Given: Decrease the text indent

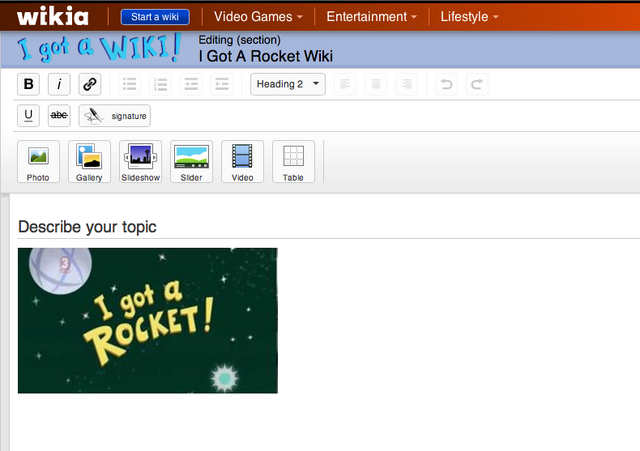Looking at the screenshot, I should click(x=222, y=84).
